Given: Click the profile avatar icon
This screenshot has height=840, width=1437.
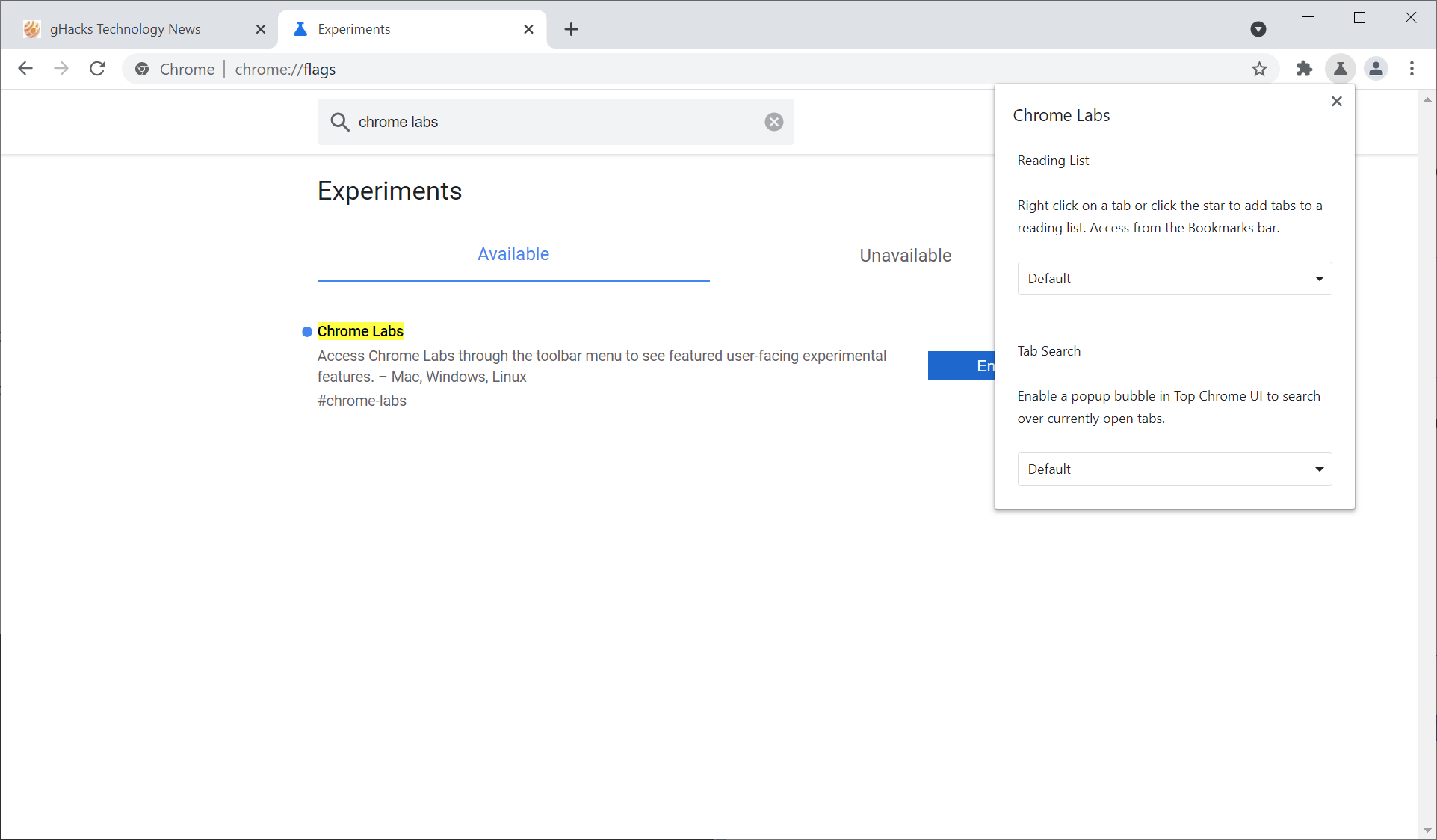Looking at the screenshot, I should [1376, 68].
